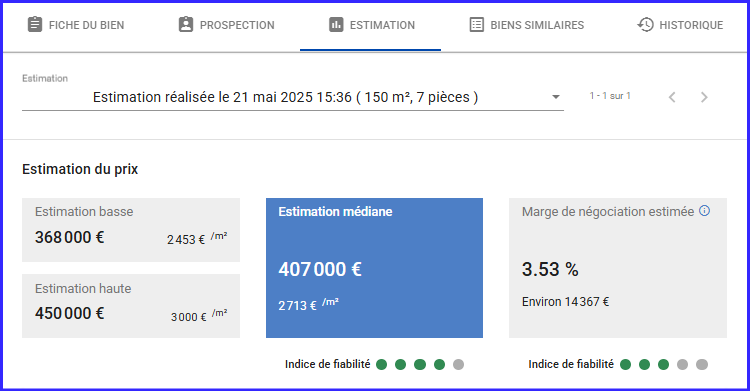The image size is (750, 391).
Task: Go to next estimation with right chevron
Action: point(704,97)
